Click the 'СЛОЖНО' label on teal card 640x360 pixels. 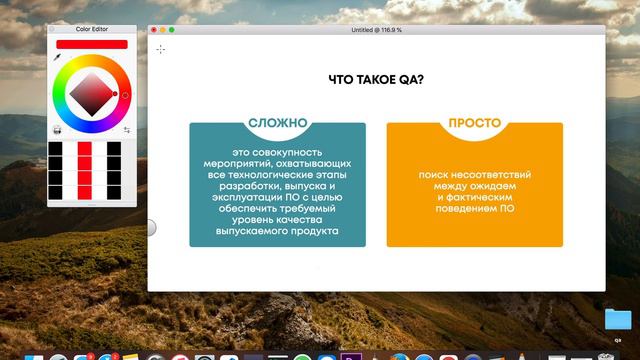click(278, 123)
